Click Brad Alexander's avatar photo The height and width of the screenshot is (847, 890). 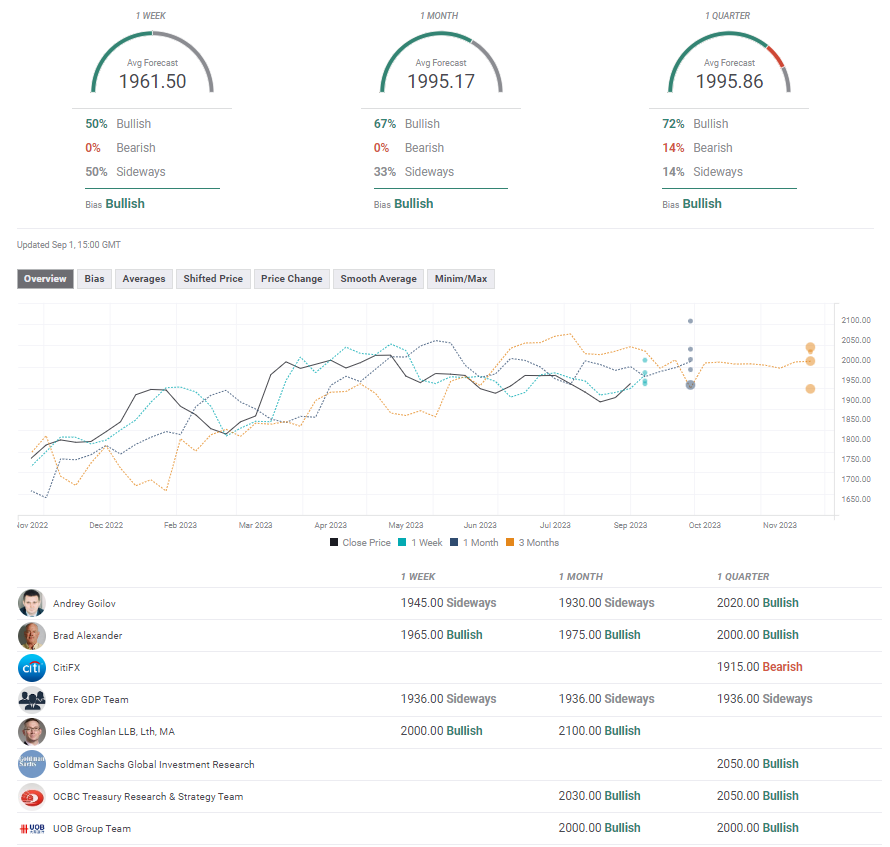click(x=32, y=635)
